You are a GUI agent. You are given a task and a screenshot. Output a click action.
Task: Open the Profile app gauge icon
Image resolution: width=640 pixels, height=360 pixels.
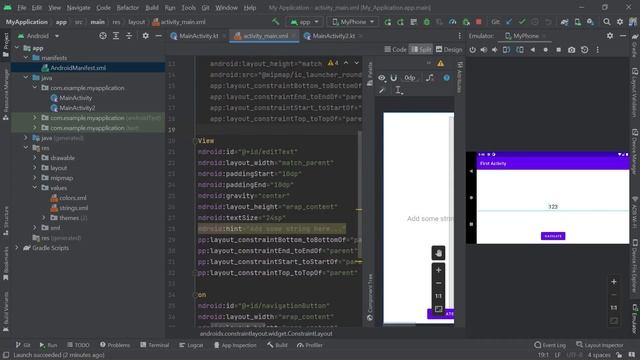pos(453,22)
